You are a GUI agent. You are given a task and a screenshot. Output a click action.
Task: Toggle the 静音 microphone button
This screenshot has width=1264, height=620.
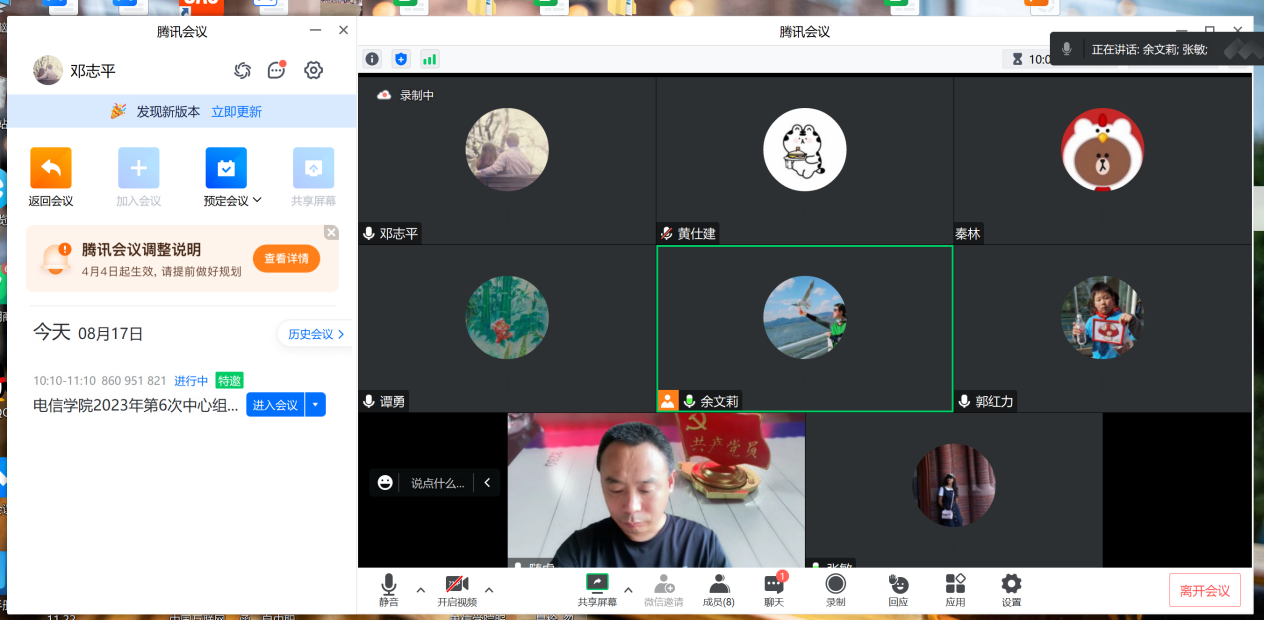pyautogui.click(x=389, y=589)
